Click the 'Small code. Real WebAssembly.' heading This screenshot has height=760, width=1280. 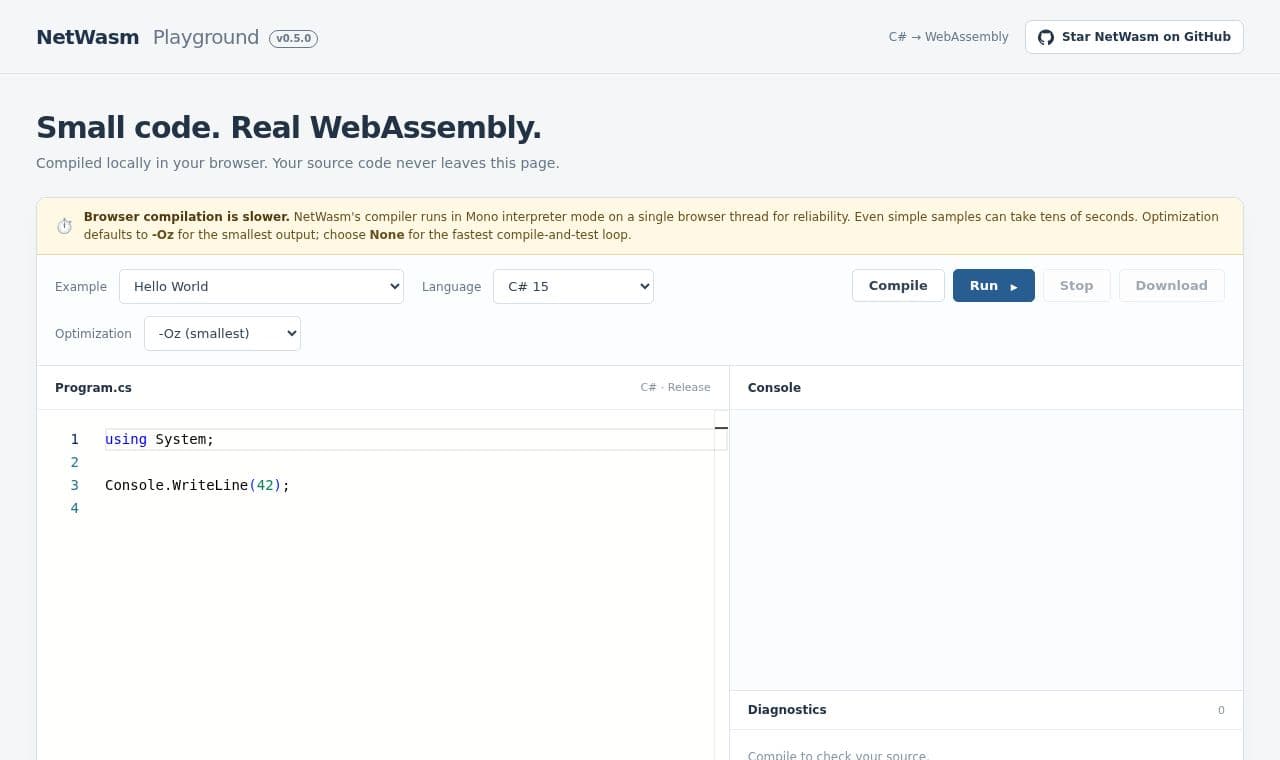click(x=289, y=127)
